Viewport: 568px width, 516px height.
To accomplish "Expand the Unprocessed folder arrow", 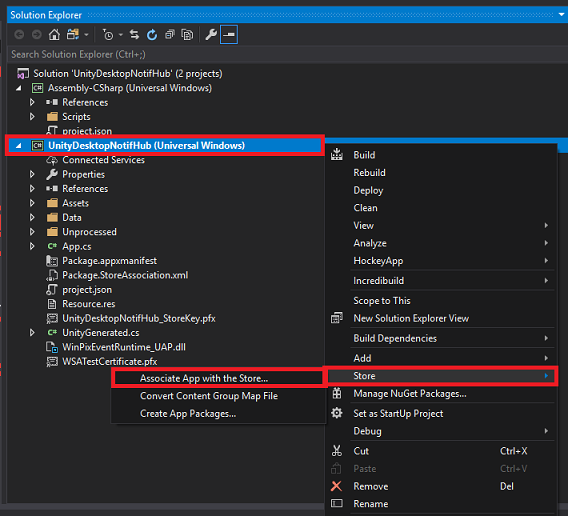I will 32,232.
